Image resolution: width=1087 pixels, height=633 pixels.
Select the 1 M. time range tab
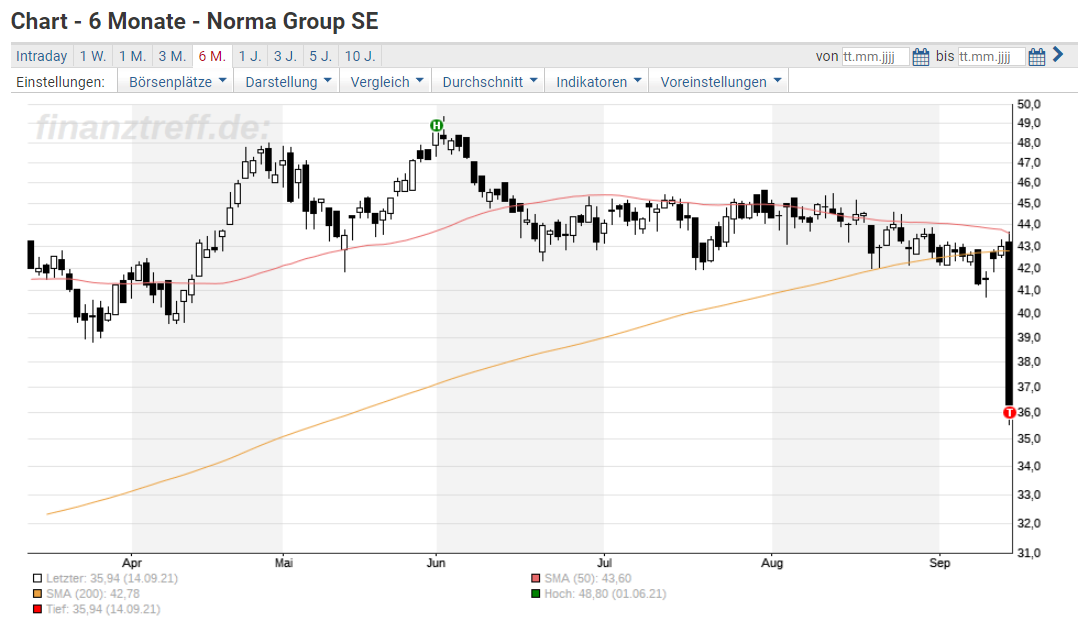click(132, 56)
